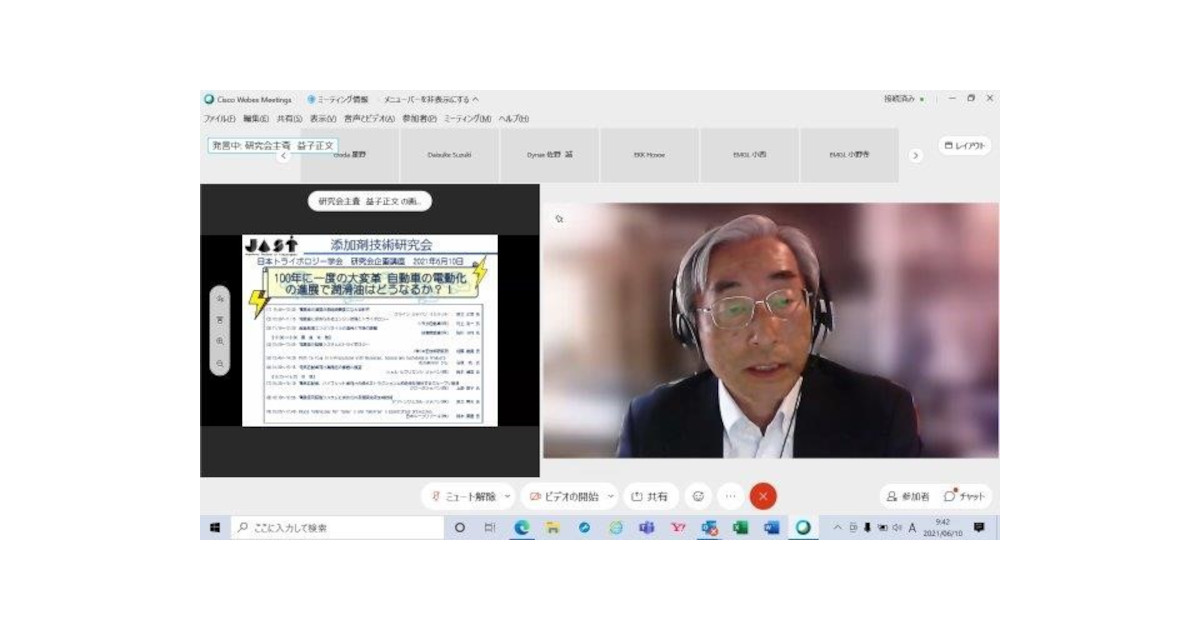Image resolution: width=1200 pixels, height=630 pixels.
Task: Select the fit-to-window icon in the sidebar
Action: (221, 320)
